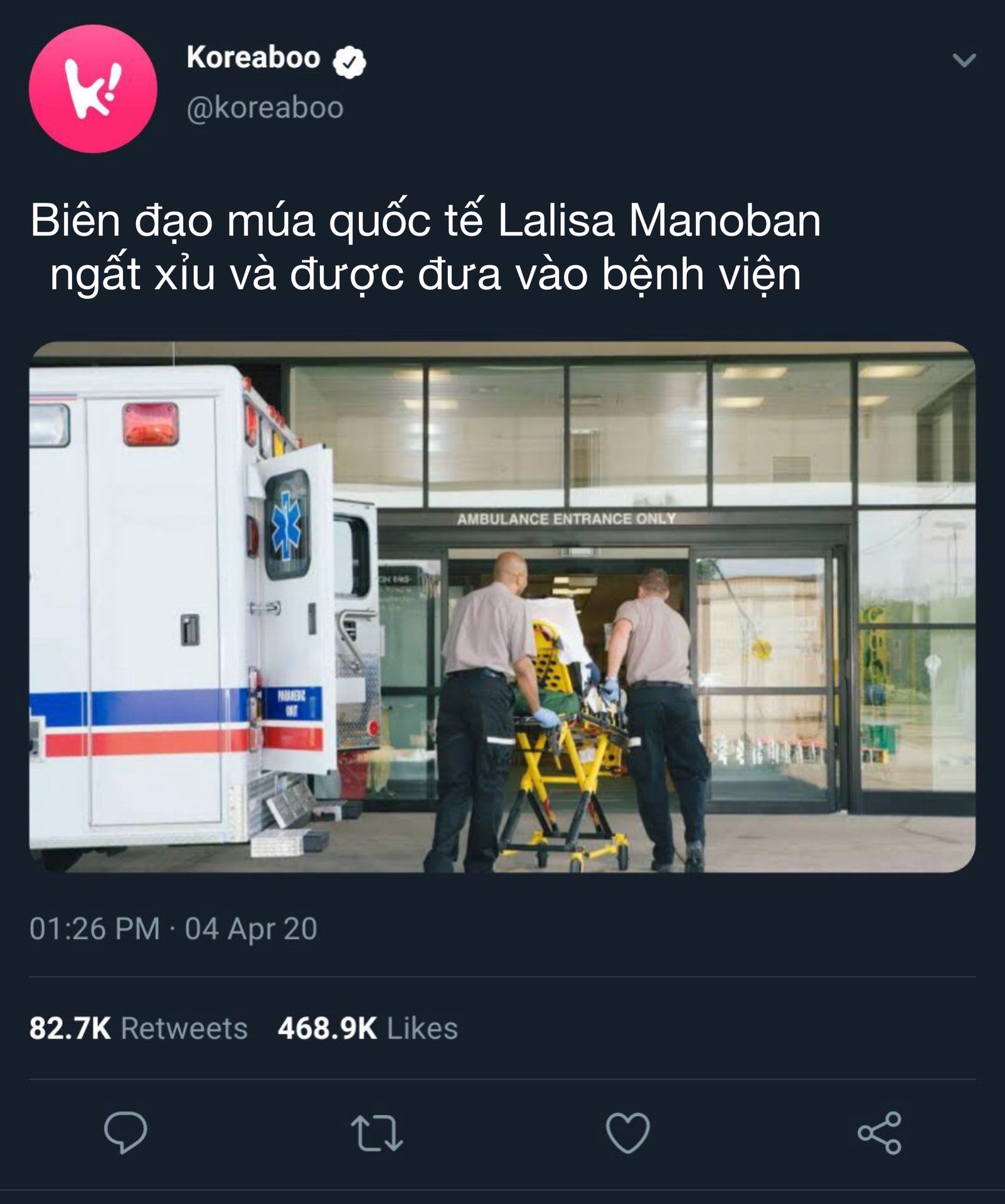Expand the tweet options chevron
1005x1204 pixels.
coord(964,60)
